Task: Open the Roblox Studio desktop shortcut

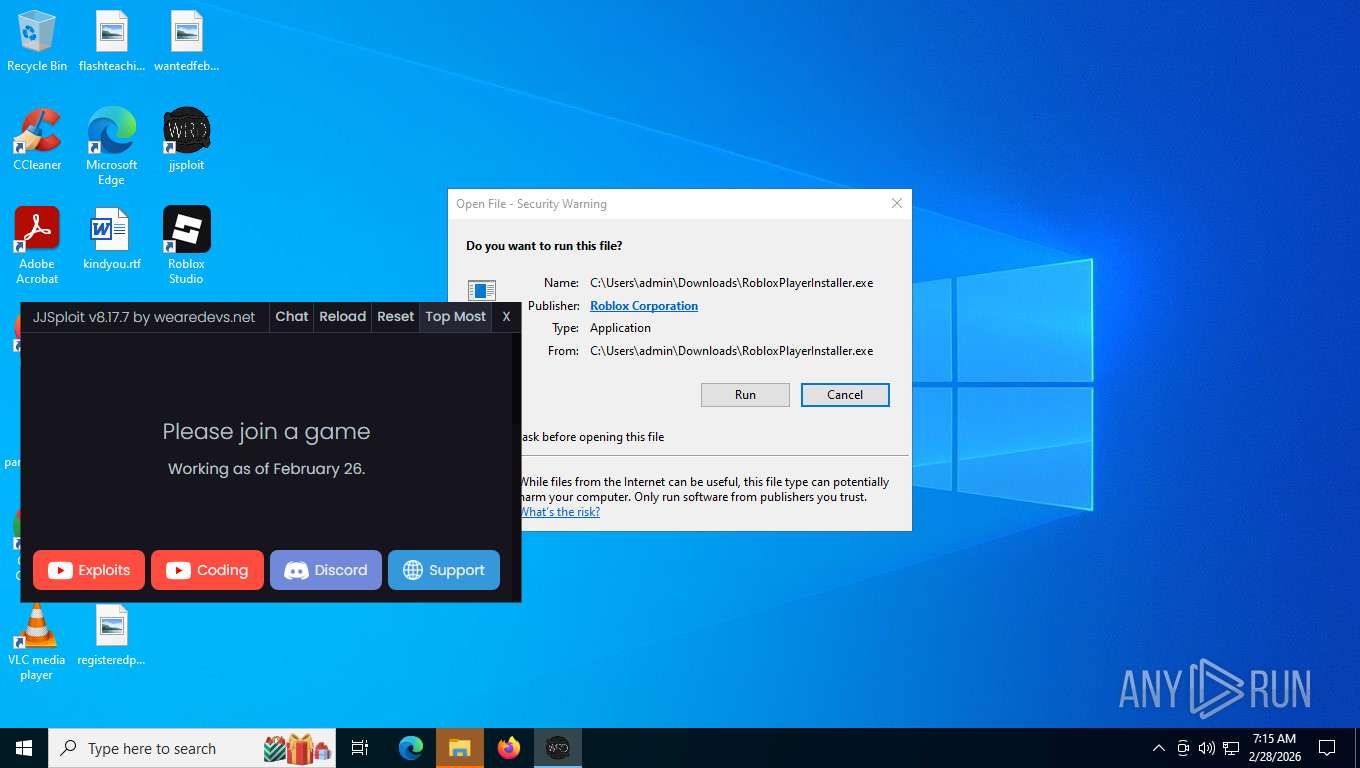Action: click(186, 245)
